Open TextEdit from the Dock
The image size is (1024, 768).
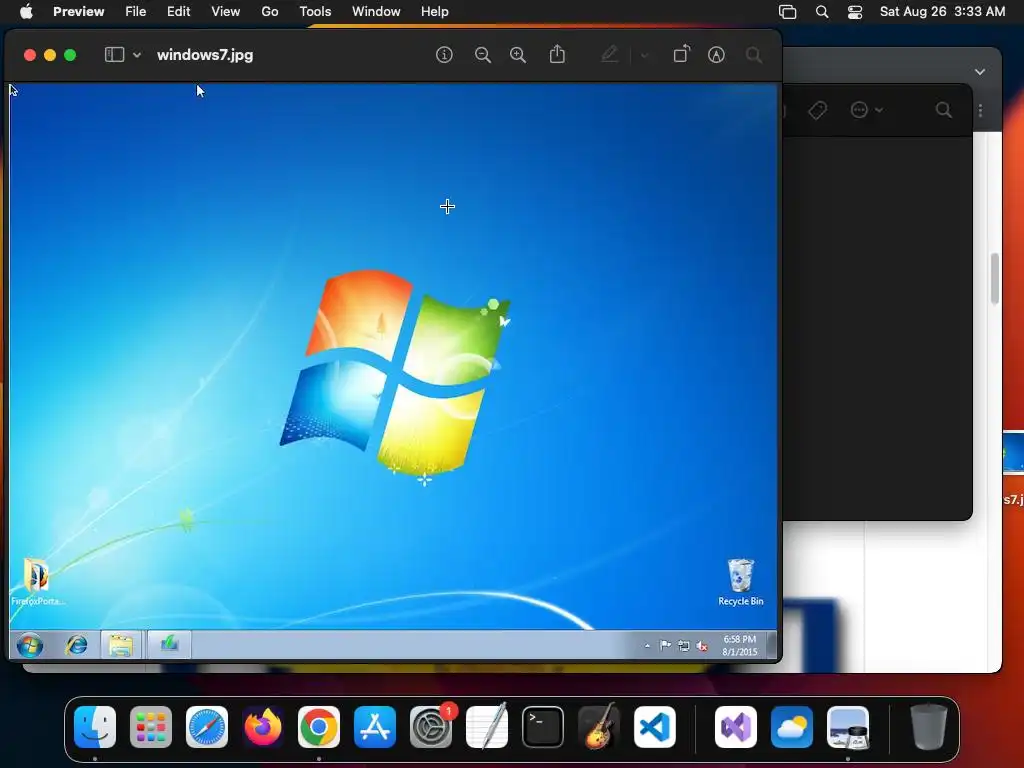(x=487, y=727)
